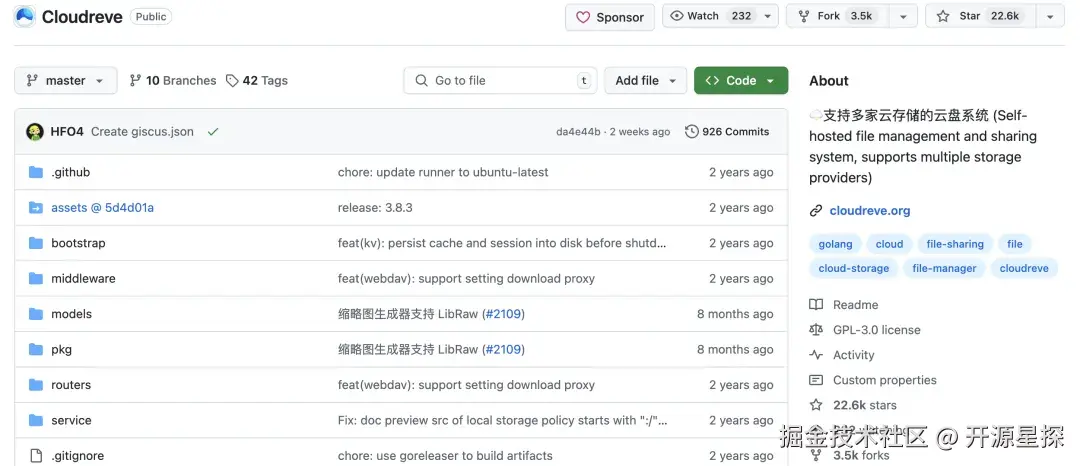Click HFO4's avatar image
Image resolution: width=1080 pixels, height=466 pixels.
[35, 131]
